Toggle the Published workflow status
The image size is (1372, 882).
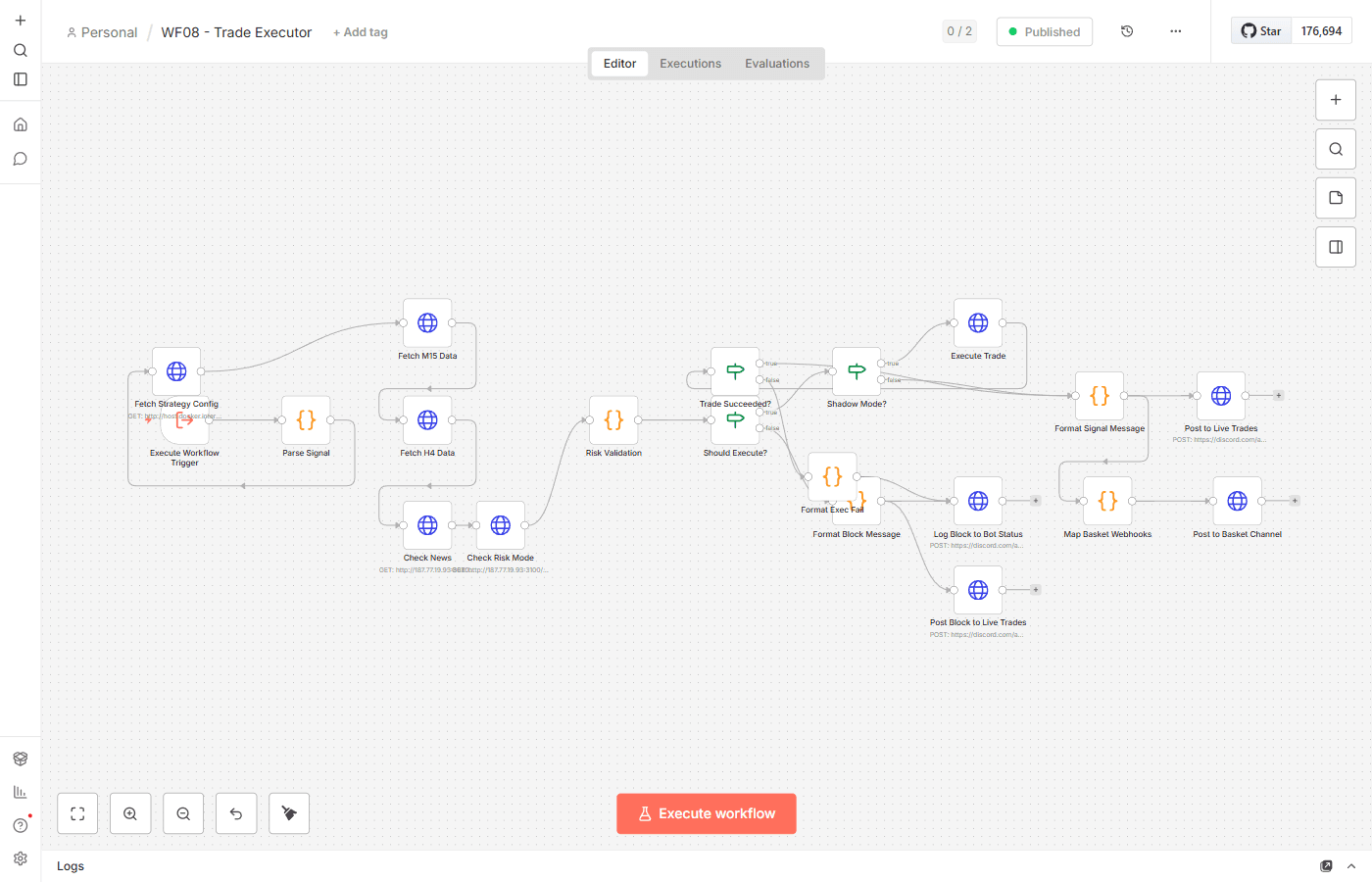(1044, 31)
